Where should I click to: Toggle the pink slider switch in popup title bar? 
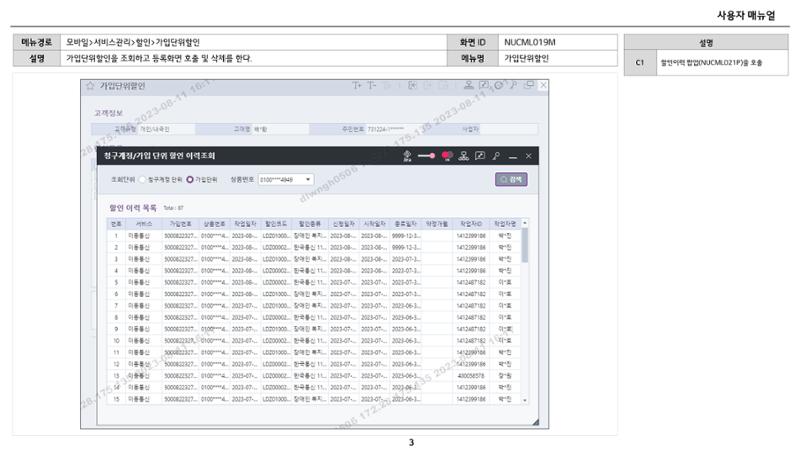[426, 156]
